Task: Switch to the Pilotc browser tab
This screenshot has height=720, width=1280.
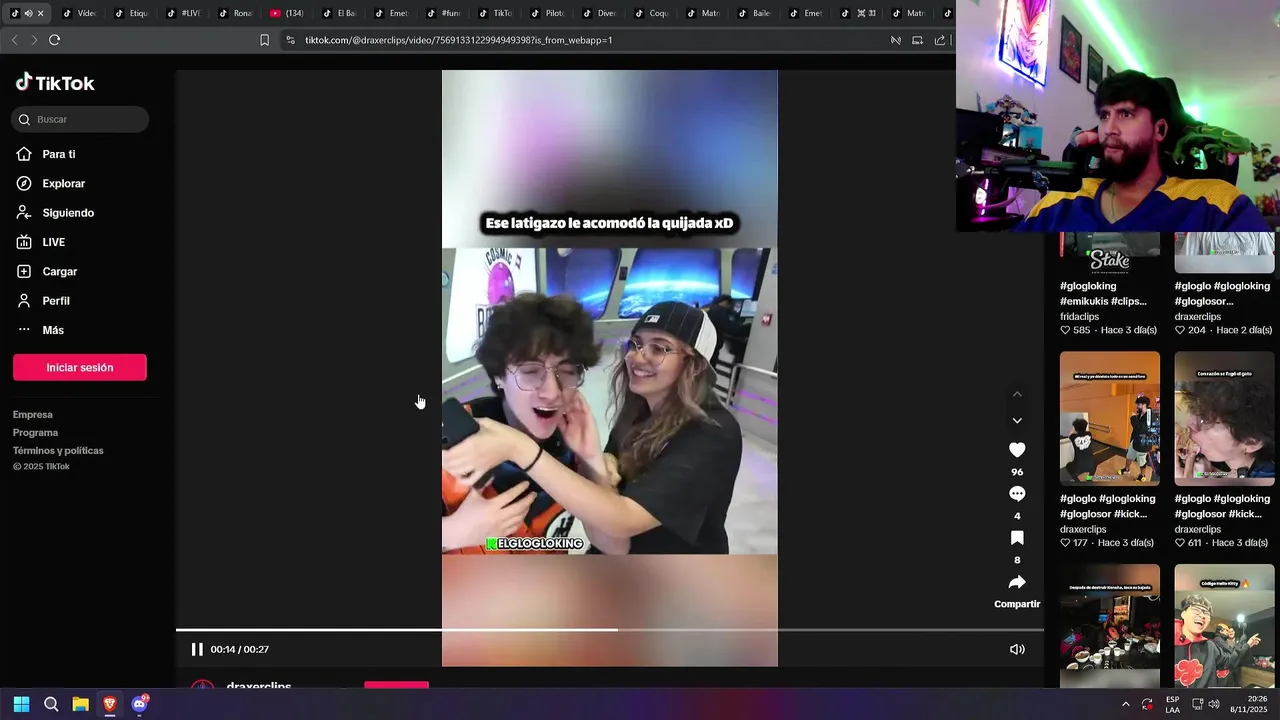Action: (x=547, y=13)
